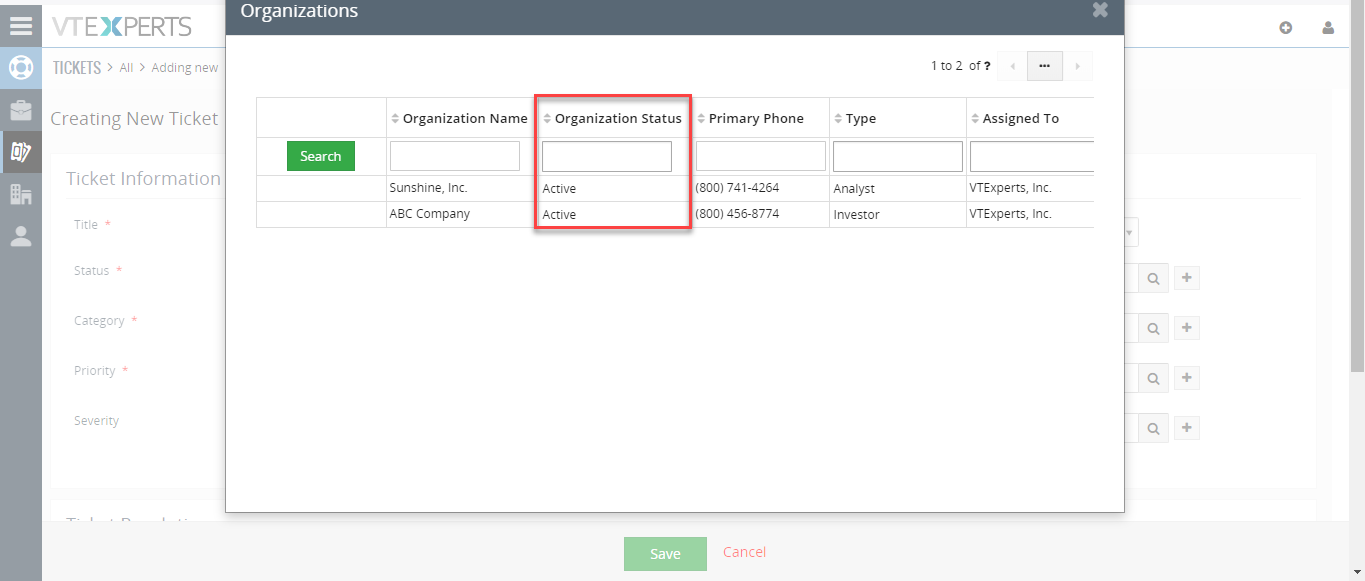Select the Sunshine, Inc. organization row
Viewport: 1365px width, 581px height.
point(675,188)
